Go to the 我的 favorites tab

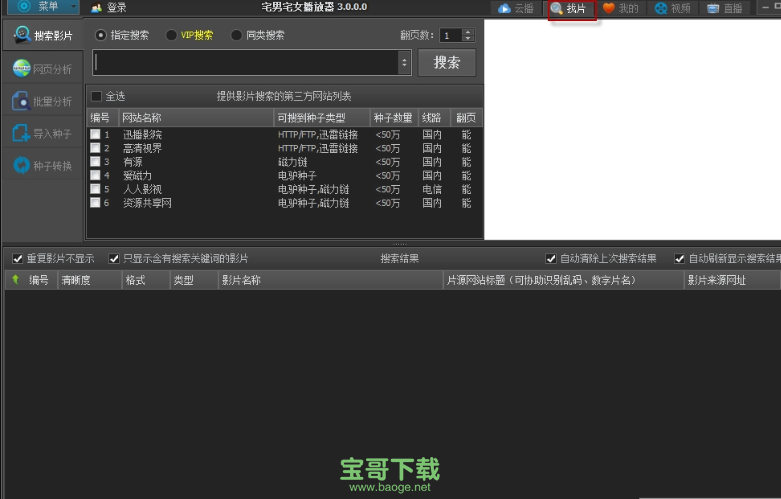point(621,8)
